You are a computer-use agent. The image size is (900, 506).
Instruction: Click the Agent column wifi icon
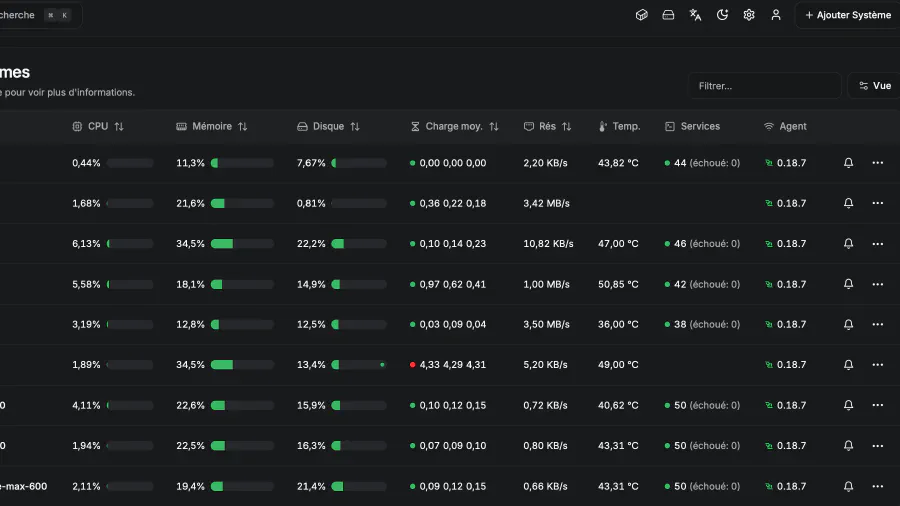[x=769, y=127]
